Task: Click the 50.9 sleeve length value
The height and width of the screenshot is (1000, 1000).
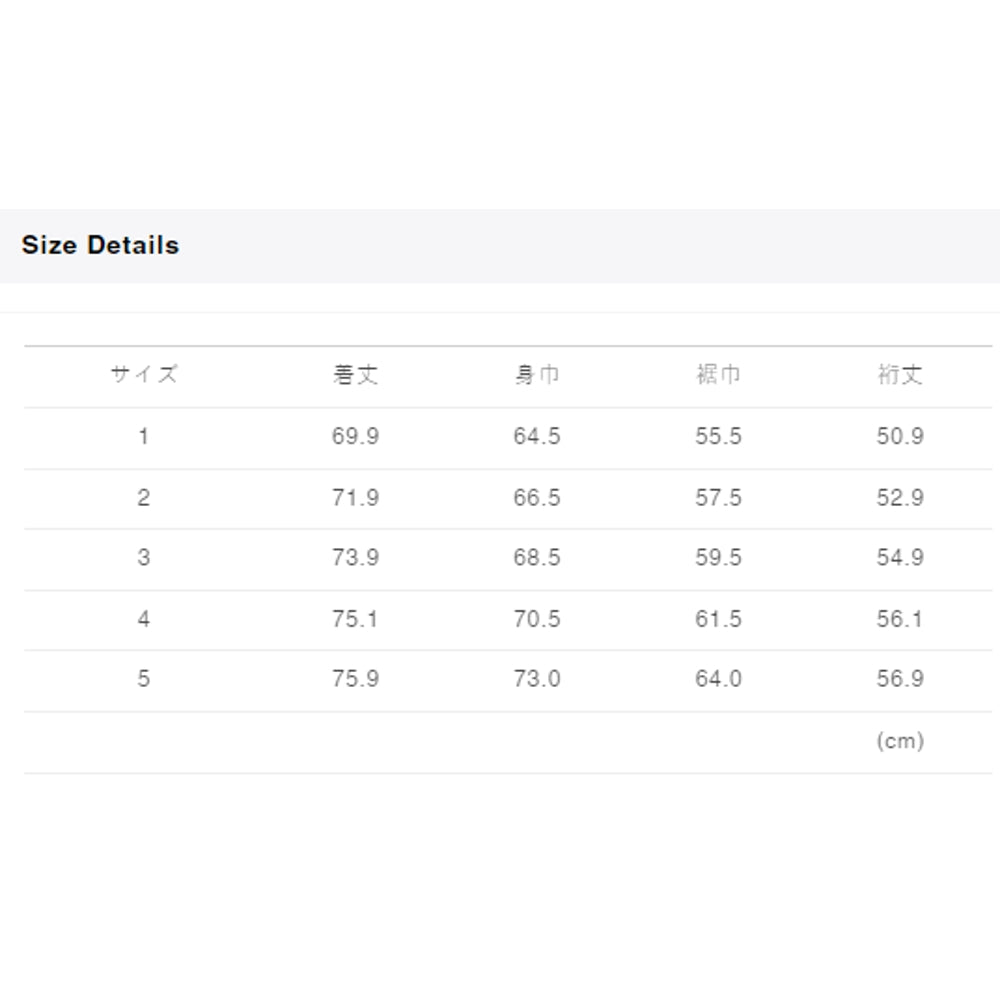Action: tap(900, 436)
